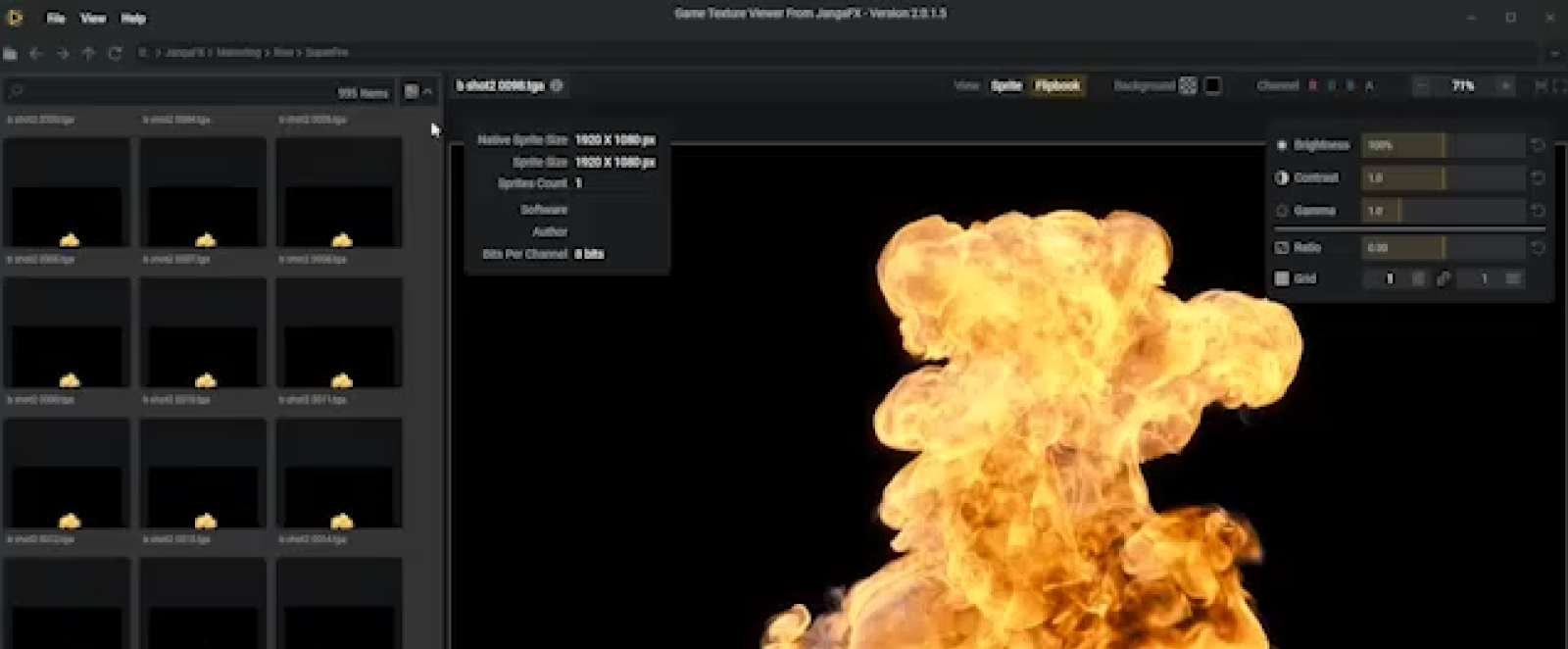Click the fullscreen fit icon at far right

1560,86
